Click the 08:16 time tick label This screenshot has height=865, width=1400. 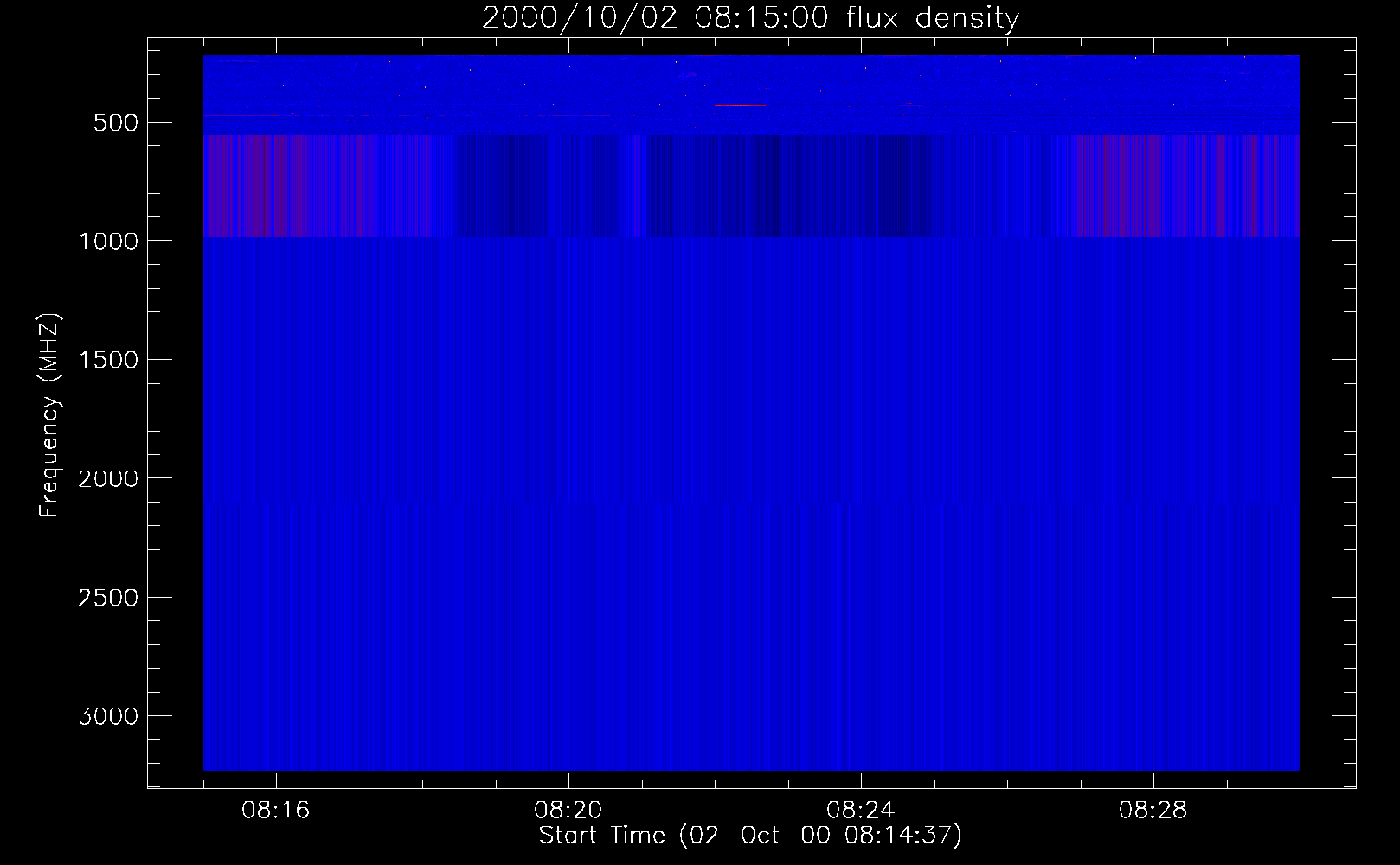point(276,811)
